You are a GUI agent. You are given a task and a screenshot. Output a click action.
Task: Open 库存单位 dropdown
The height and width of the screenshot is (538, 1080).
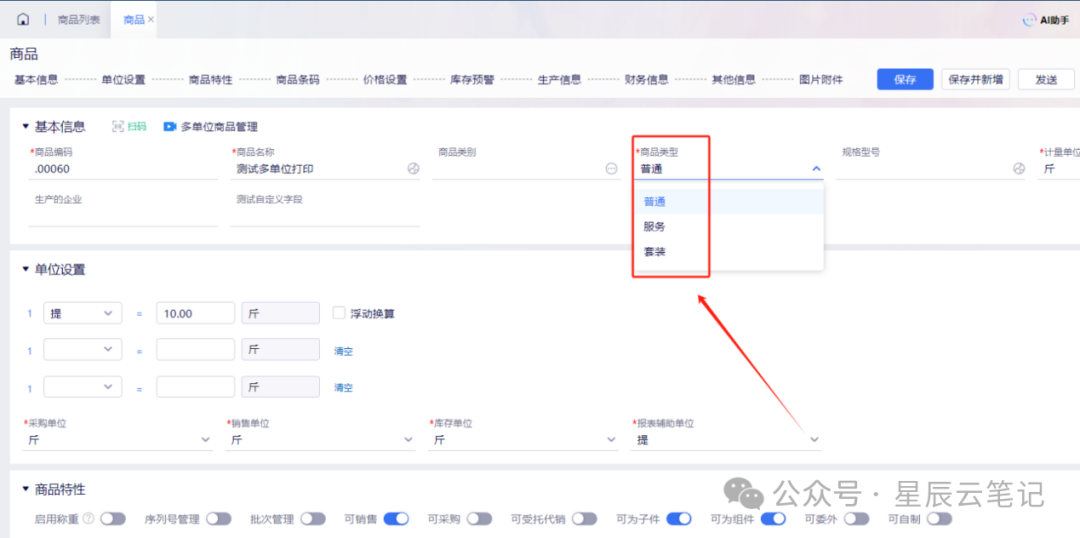(x=523, y=439)
